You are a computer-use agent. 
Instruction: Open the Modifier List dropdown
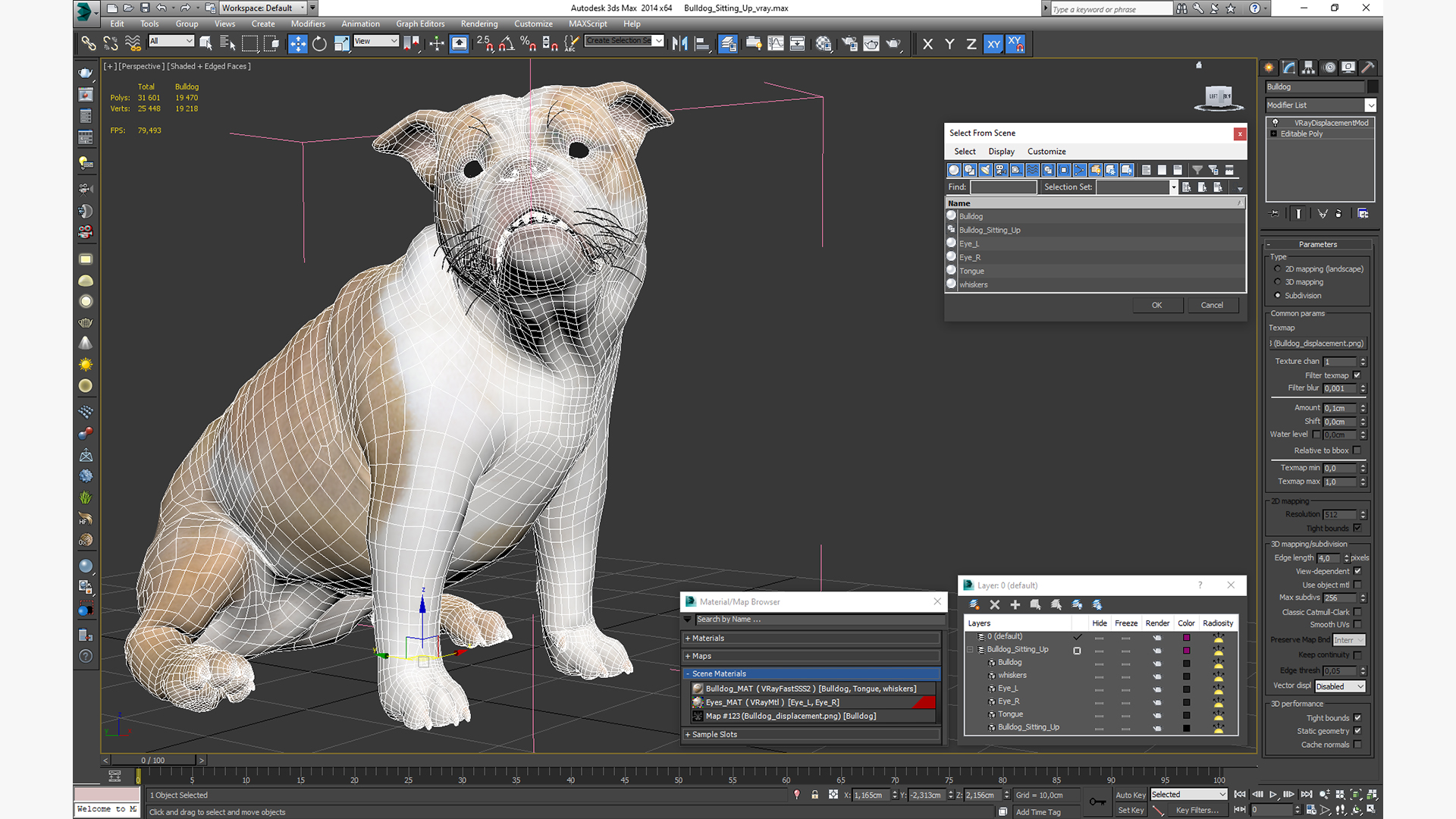[1320, 105]
